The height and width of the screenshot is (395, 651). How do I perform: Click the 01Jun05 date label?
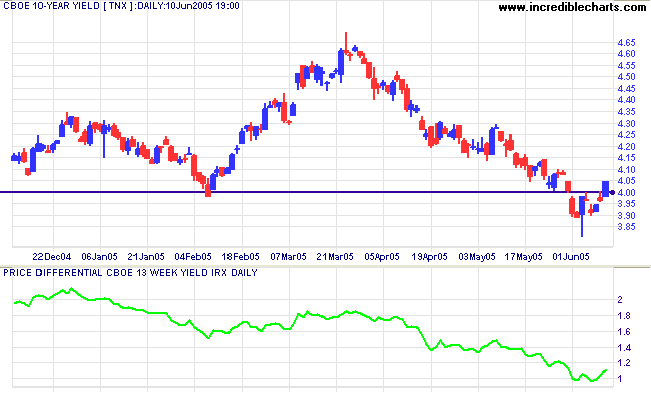coord(570,257)
